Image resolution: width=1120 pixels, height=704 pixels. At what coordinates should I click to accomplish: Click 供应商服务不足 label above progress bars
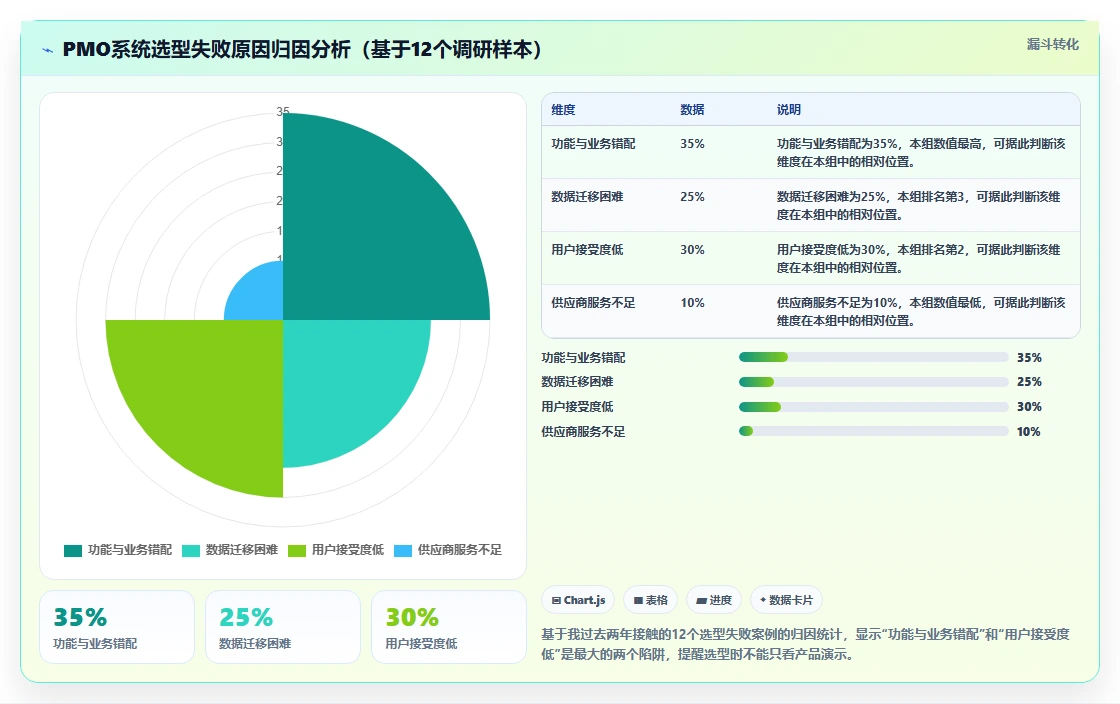583,431
